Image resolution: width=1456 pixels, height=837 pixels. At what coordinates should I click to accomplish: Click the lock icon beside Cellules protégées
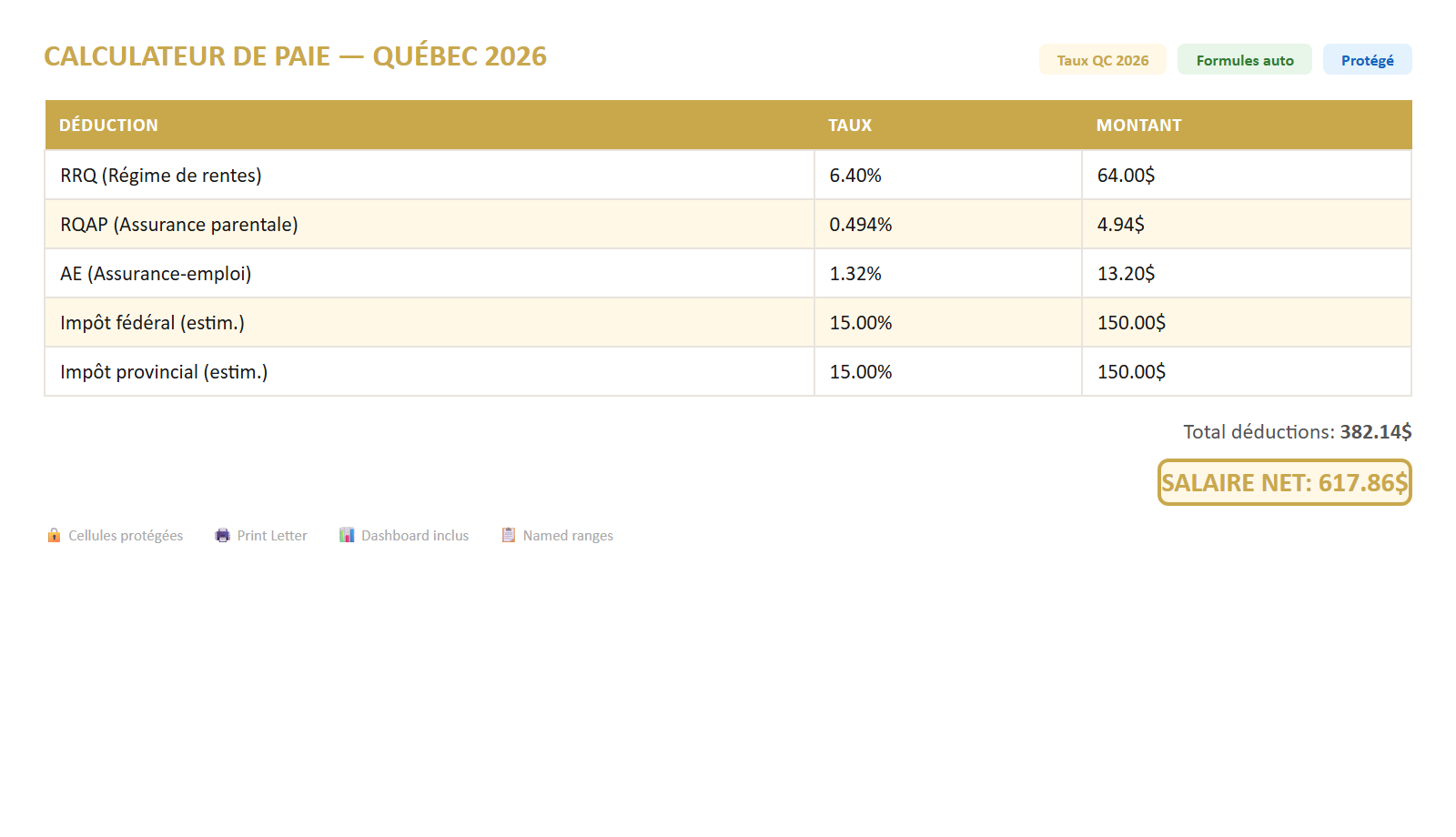(54, 535)
